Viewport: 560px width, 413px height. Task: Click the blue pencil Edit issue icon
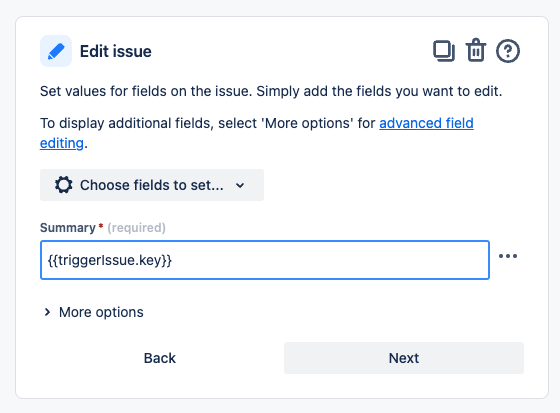pos(56,51)
